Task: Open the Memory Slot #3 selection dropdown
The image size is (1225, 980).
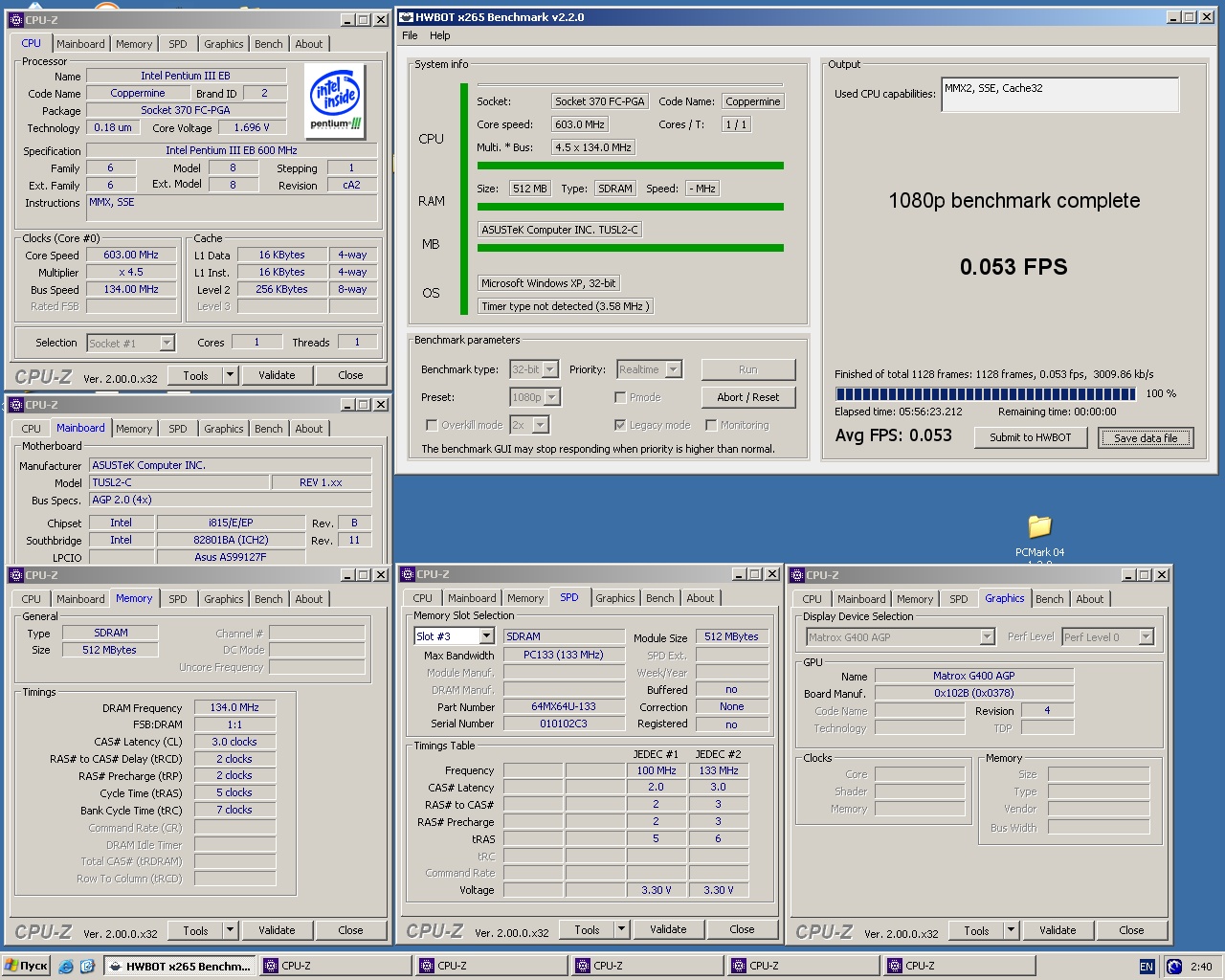Action: pyautogui.click(x=486, y=636)
